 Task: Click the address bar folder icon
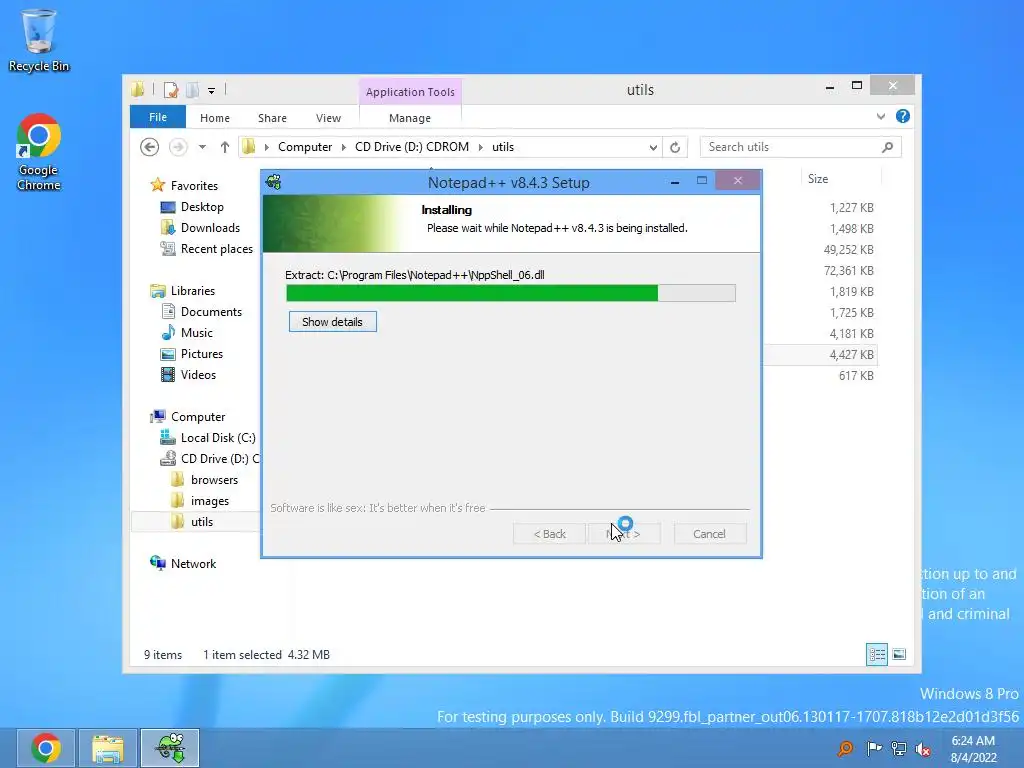pyautogui.click(x=248, y=147)
